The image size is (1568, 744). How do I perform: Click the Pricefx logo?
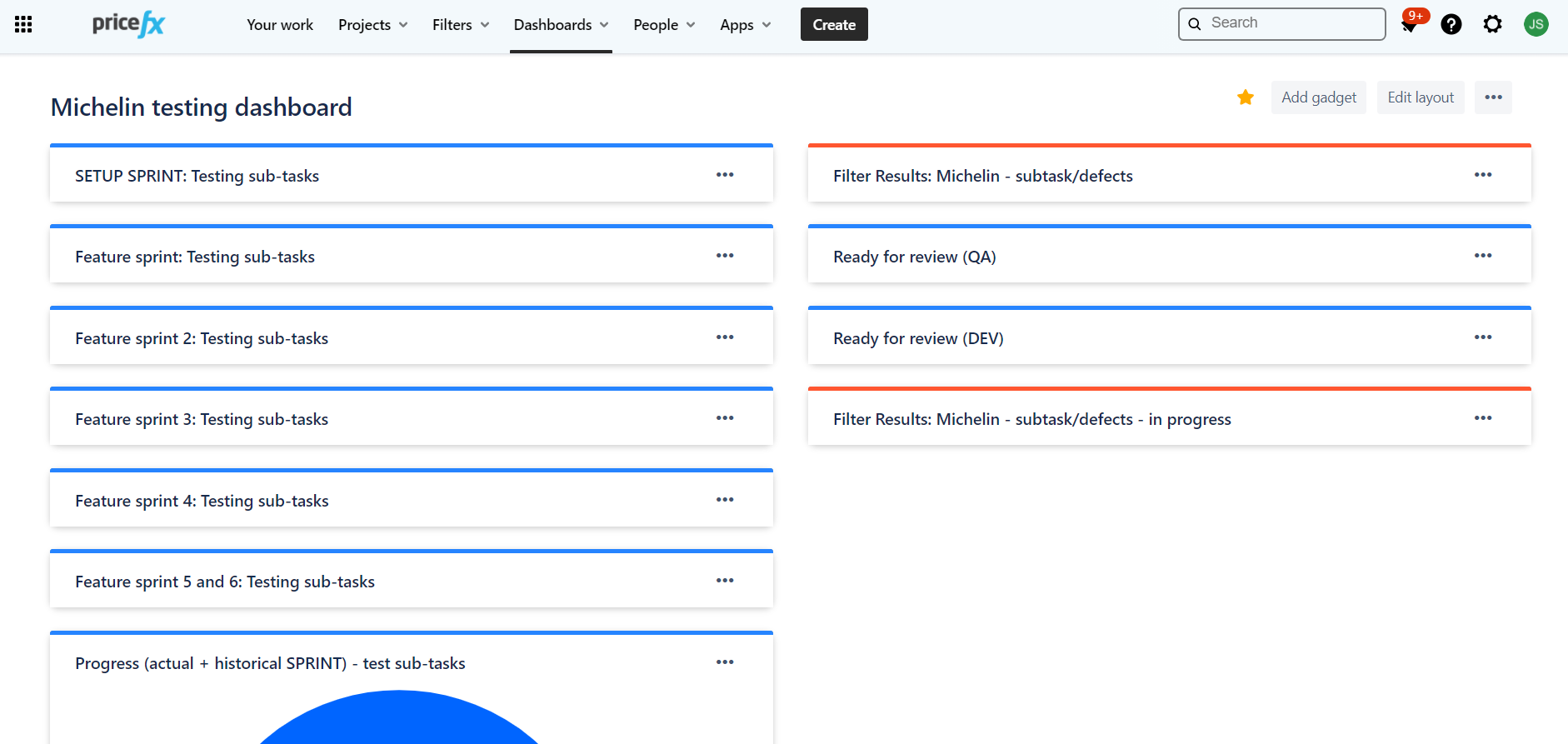coord(128,24)
